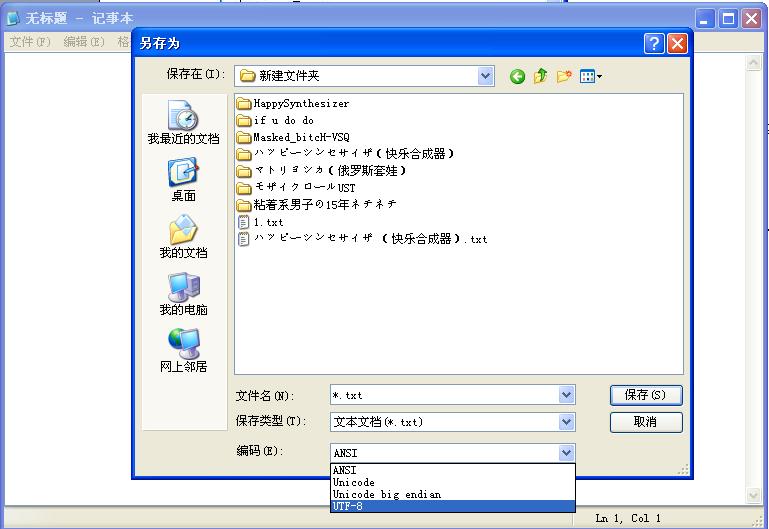The image size is (769, 529).
Task: Maximize the Notepad window
Action: (728, 19)
